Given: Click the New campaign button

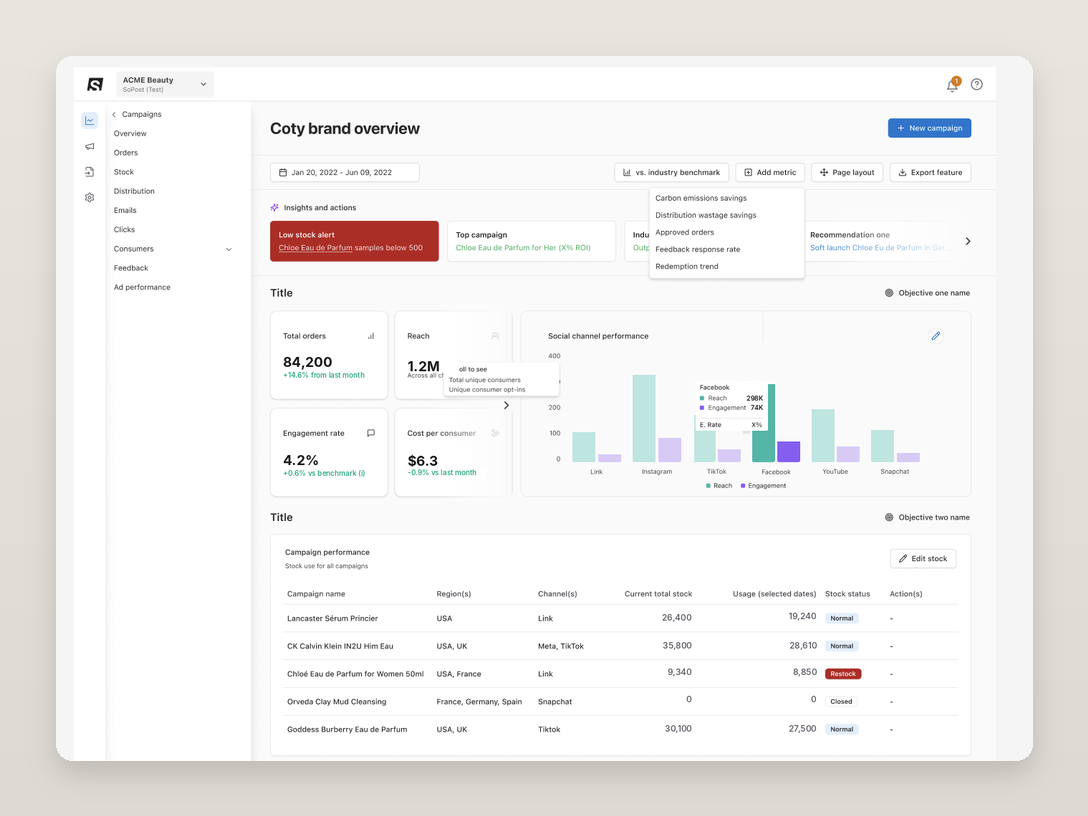Looking at the screenshot, I should [x=929, y=128].
